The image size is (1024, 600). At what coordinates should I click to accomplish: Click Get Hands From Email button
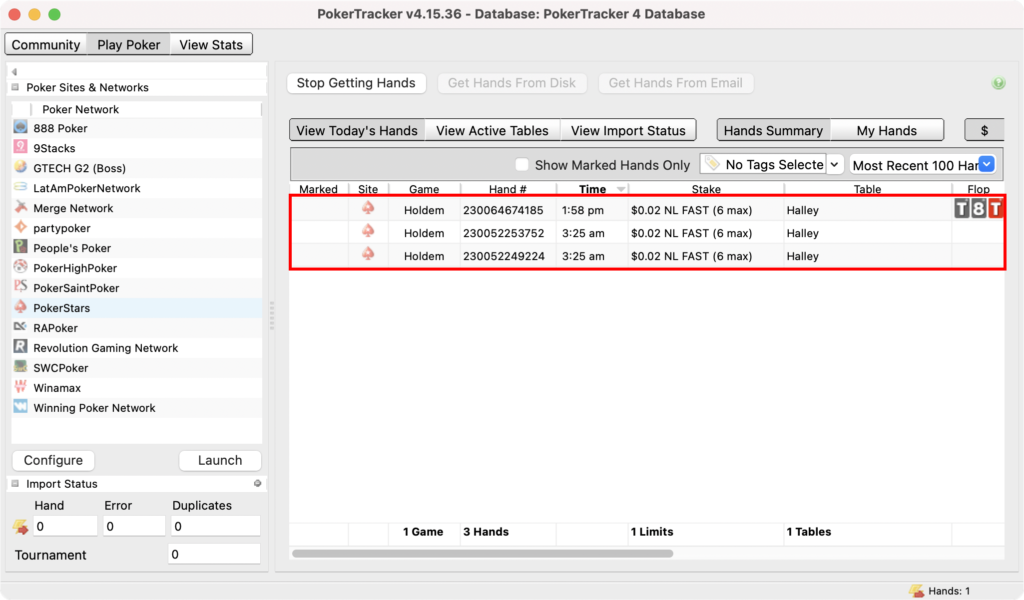pos(675,83)
